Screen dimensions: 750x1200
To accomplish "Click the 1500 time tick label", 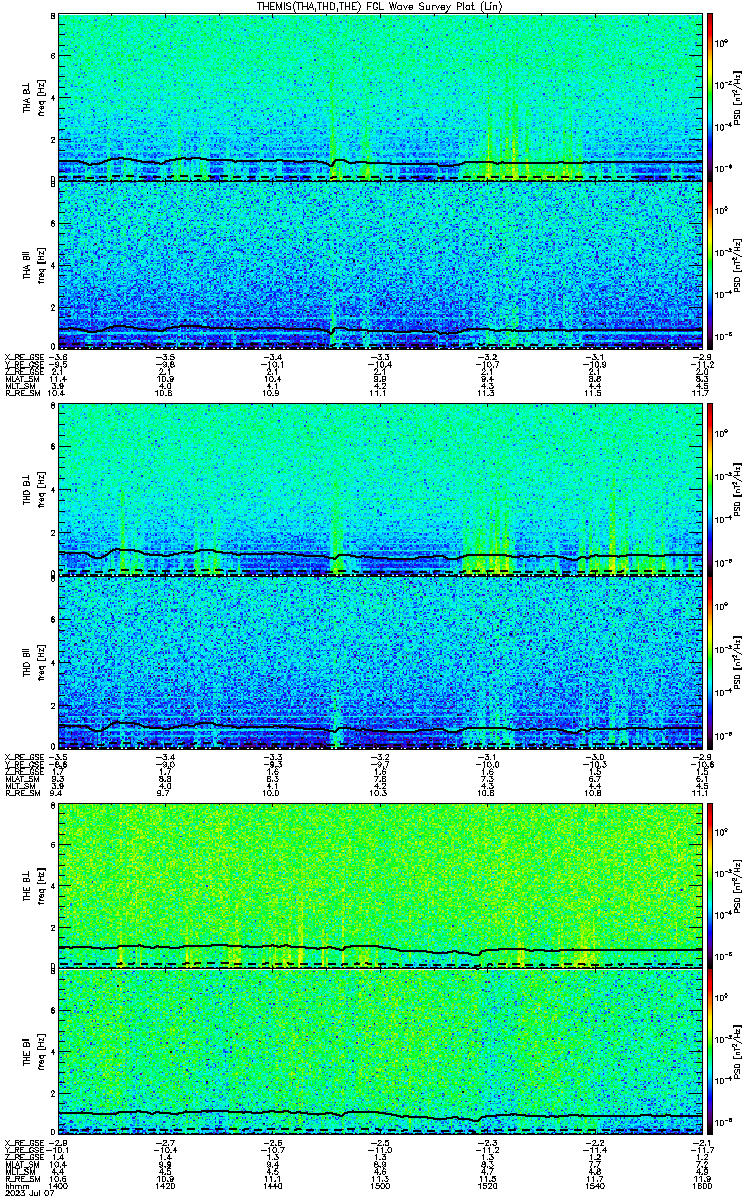I will point(381,1187).
